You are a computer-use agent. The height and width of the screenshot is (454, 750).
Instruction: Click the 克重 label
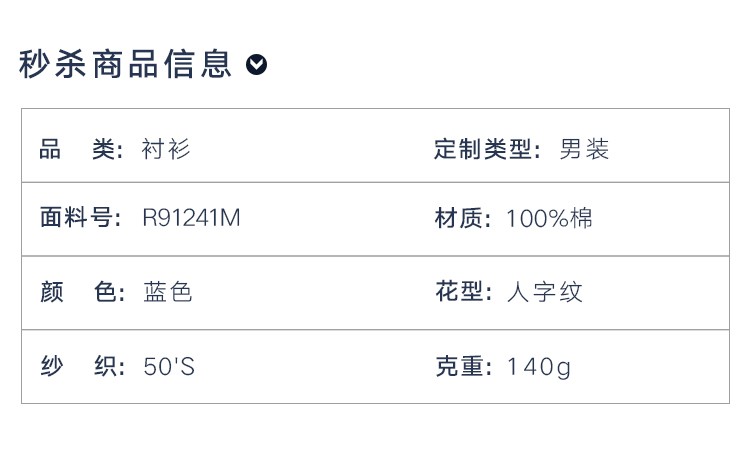pos(463,366)
